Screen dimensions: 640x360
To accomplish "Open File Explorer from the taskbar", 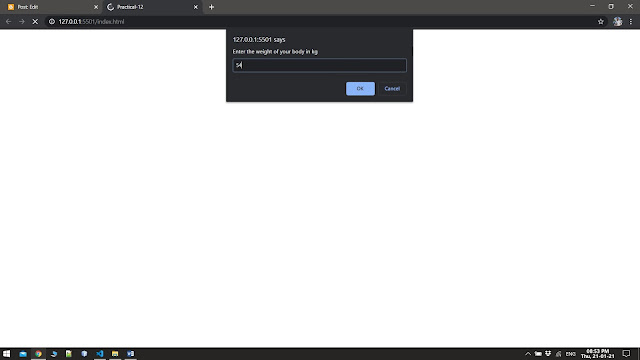I will click(x=115, y=354).
